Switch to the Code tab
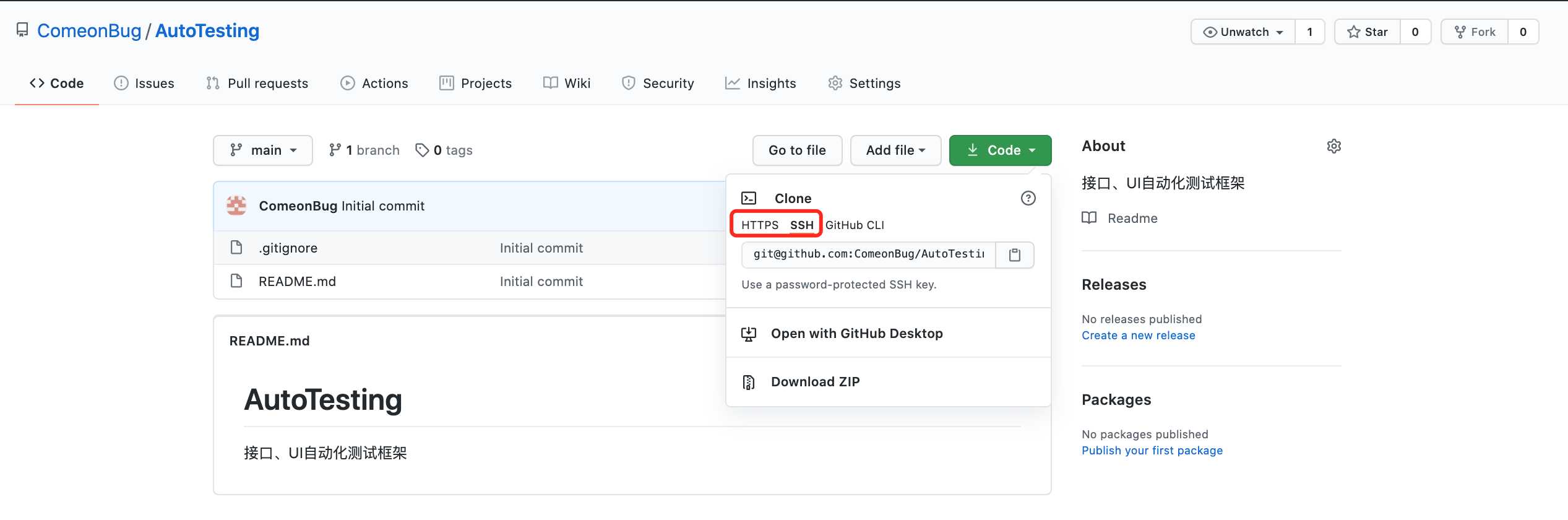The width and height of the screenshot is (1568, 520). point(57,83)
